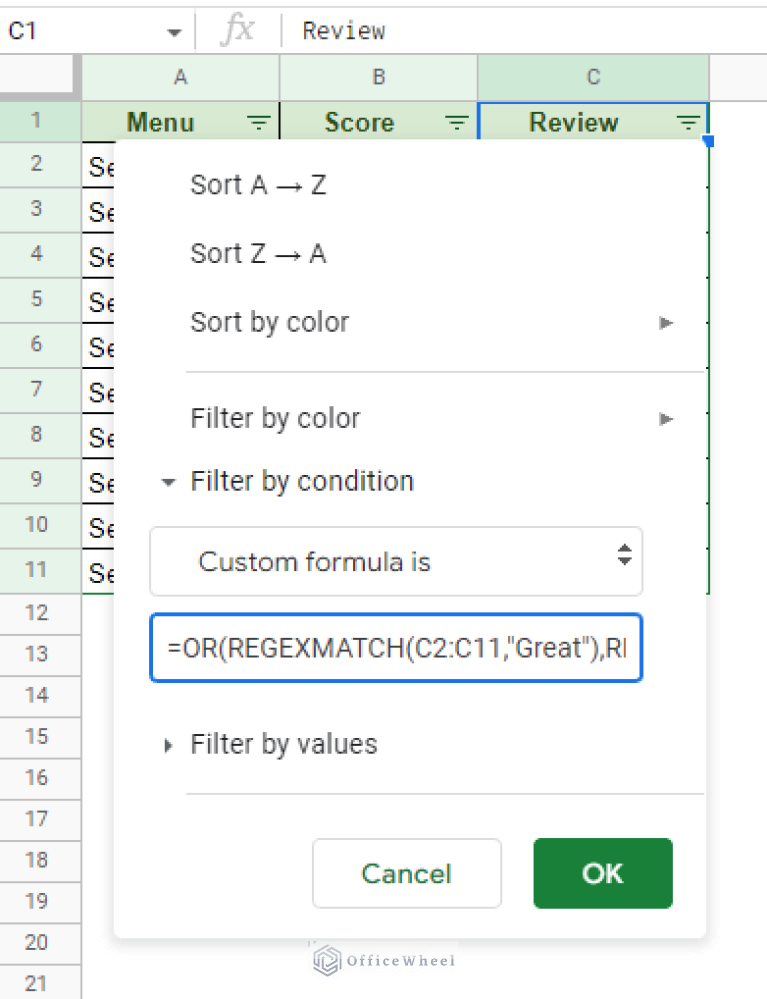The height and width of the screenshot is (999, 767).
Task: Open the Name Box dropdown arrow
Action: (173, 30)
